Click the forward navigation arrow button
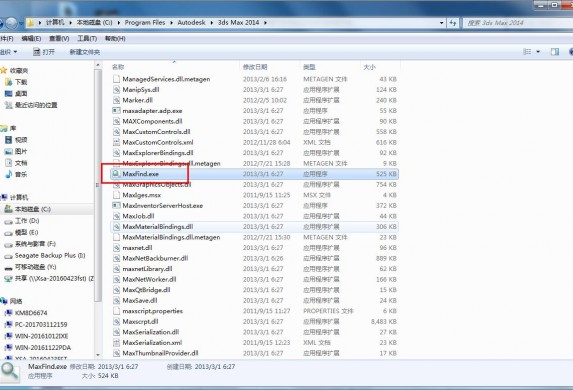This screenshot has width=573, height=390. tap(11, 23)
